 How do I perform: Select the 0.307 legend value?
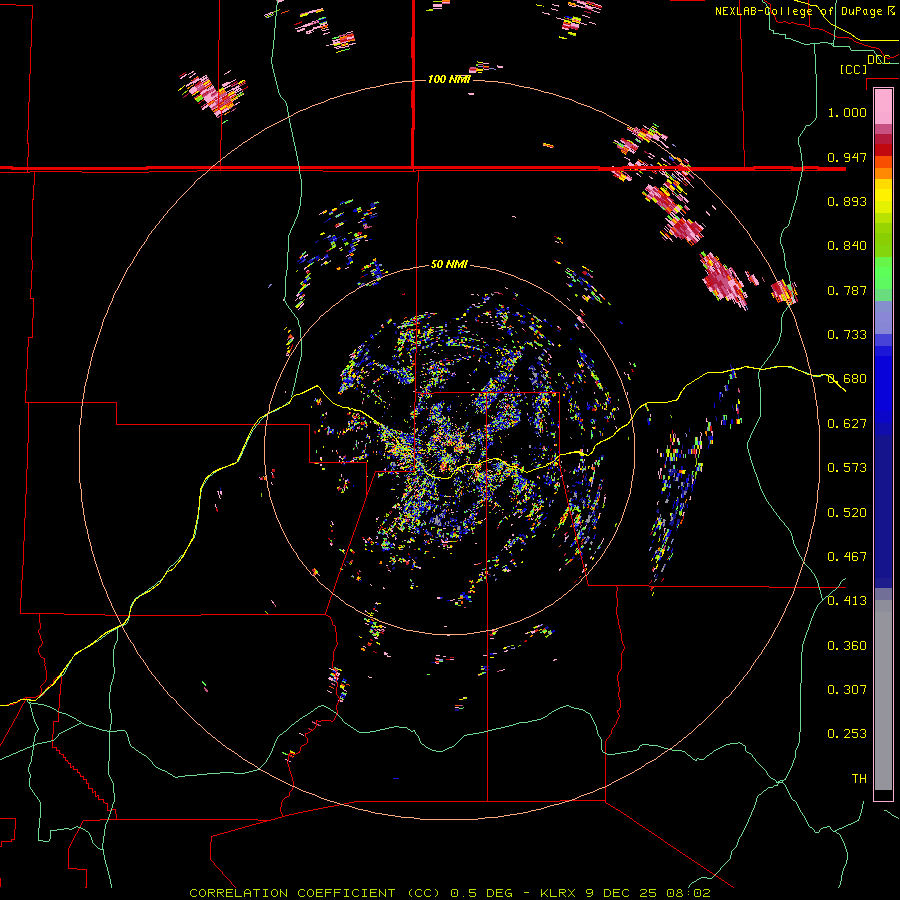[x=847, y=690]
